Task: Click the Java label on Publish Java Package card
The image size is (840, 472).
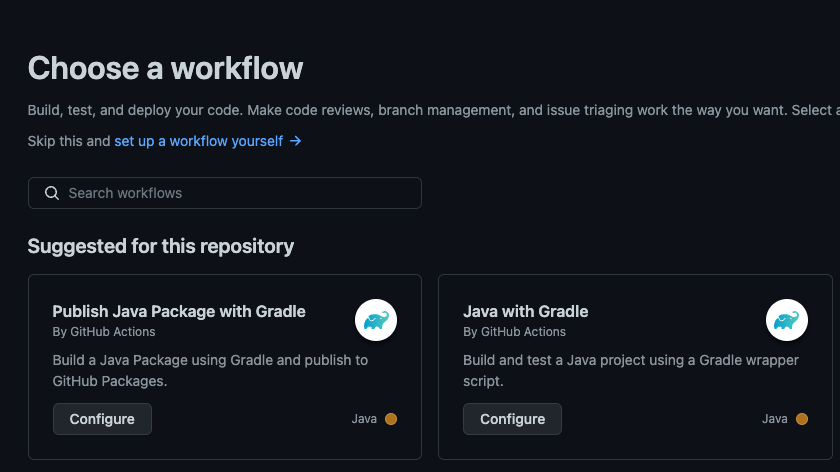Action: coord(364,419)
